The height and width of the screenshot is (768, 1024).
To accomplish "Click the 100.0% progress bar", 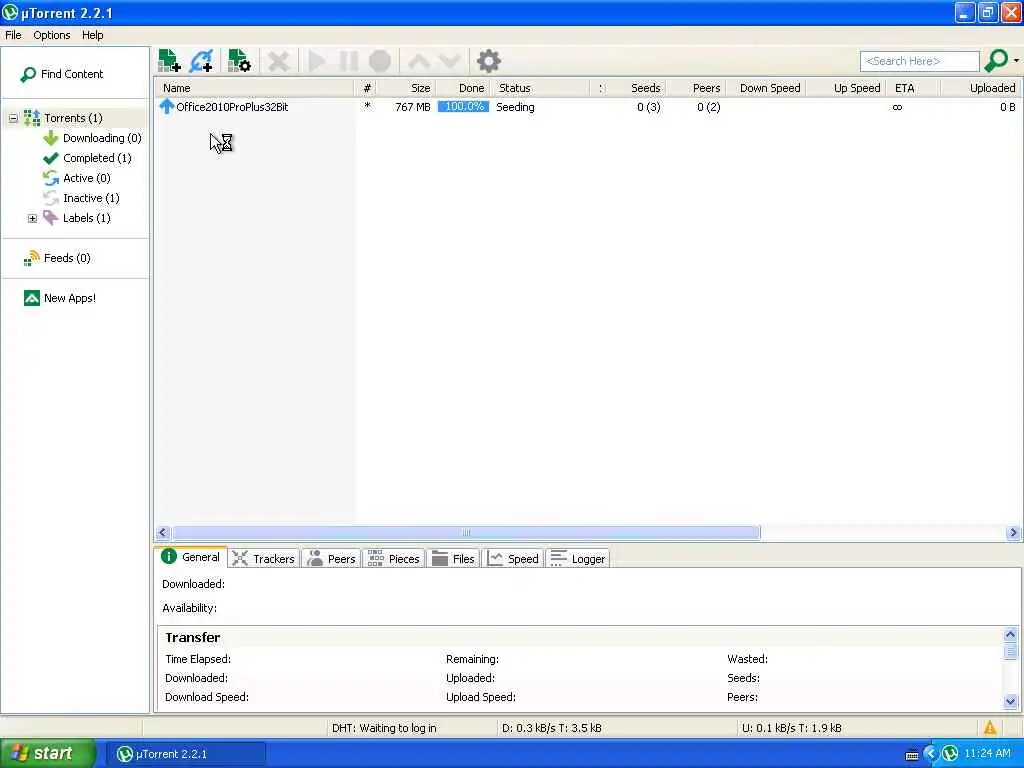I will pyautogui.click(x=463, y=106).
